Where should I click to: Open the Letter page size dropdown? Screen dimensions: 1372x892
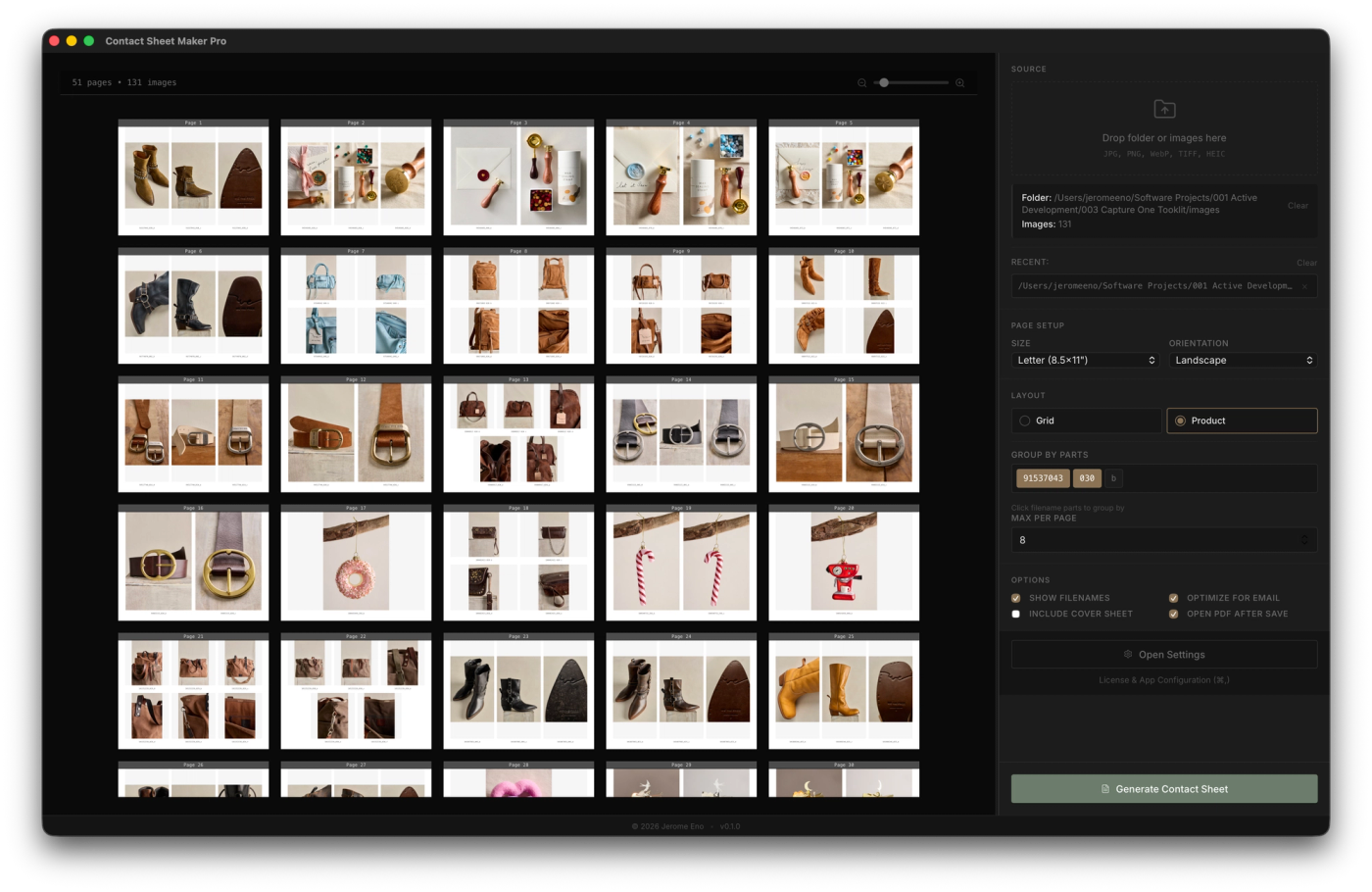(x=1086, y=361)
